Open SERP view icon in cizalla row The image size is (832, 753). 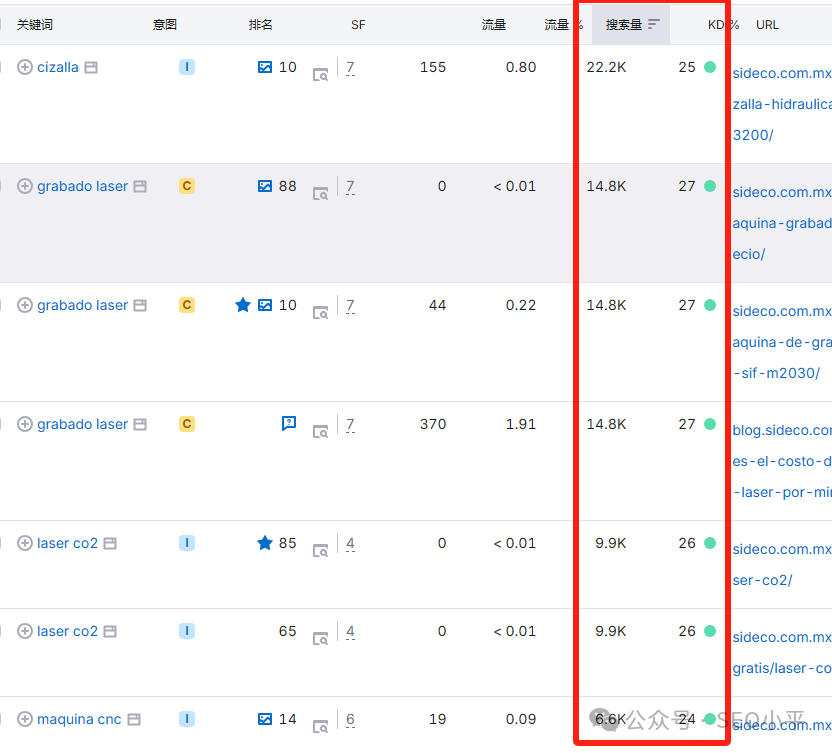[x=320, y=75]
